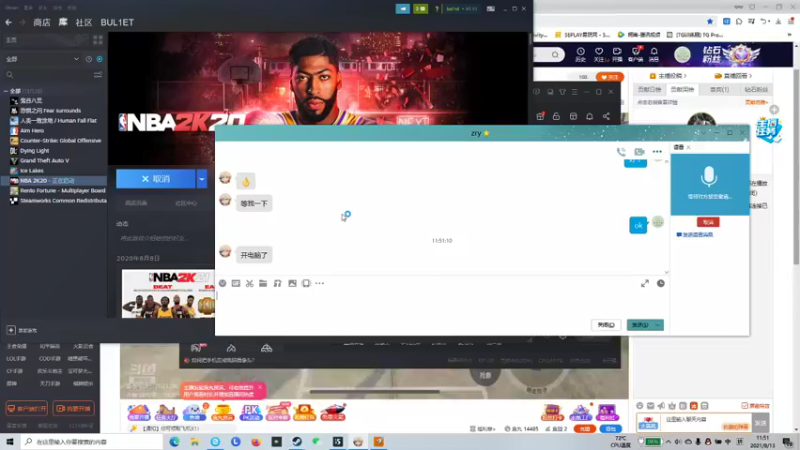
Task: Open send picture icon in chat toolbar
Action: [x=292, y=283]
